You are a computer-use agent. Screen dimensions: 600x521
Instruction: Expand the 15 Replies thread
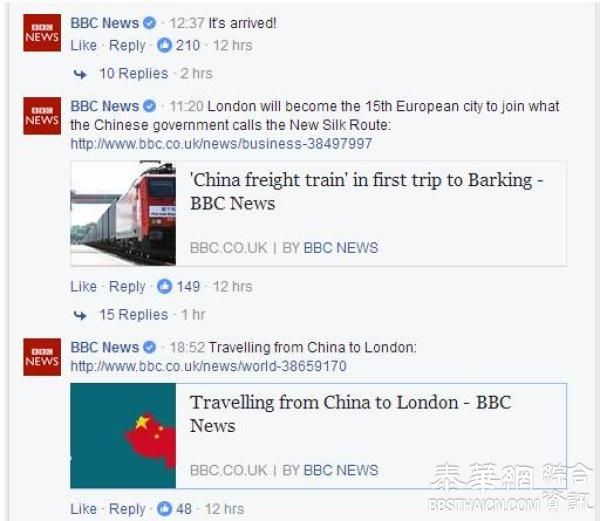134,315
